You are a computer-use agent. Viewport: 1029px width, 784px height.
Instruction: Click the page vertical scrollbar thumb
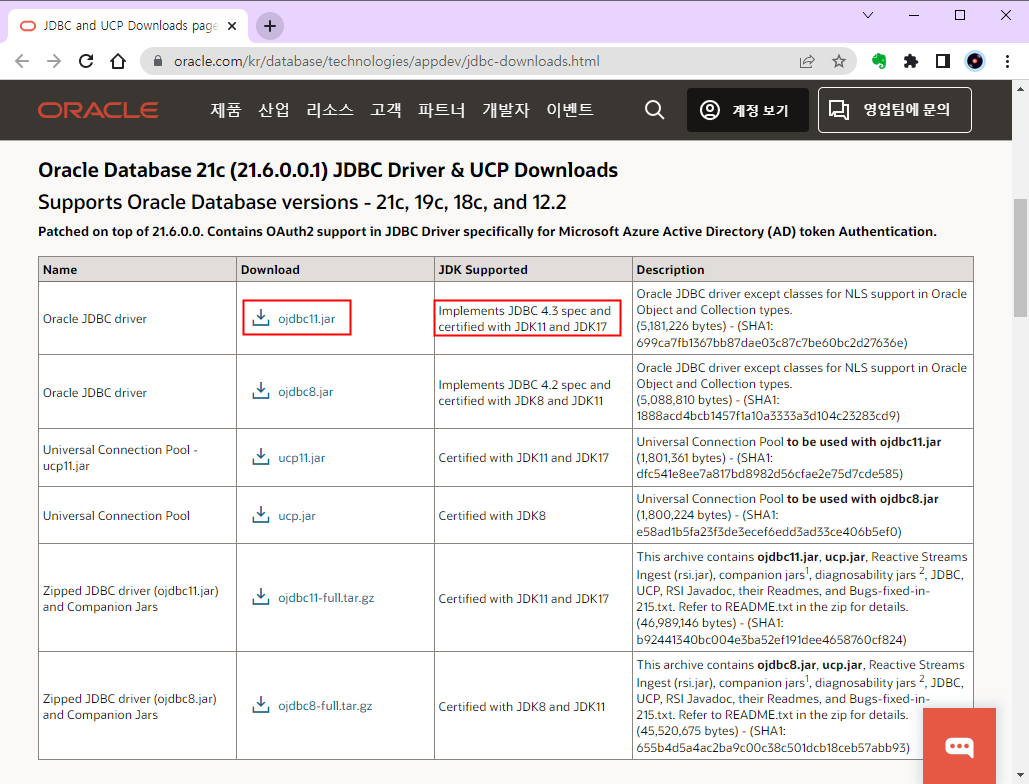pos(1020,256)
